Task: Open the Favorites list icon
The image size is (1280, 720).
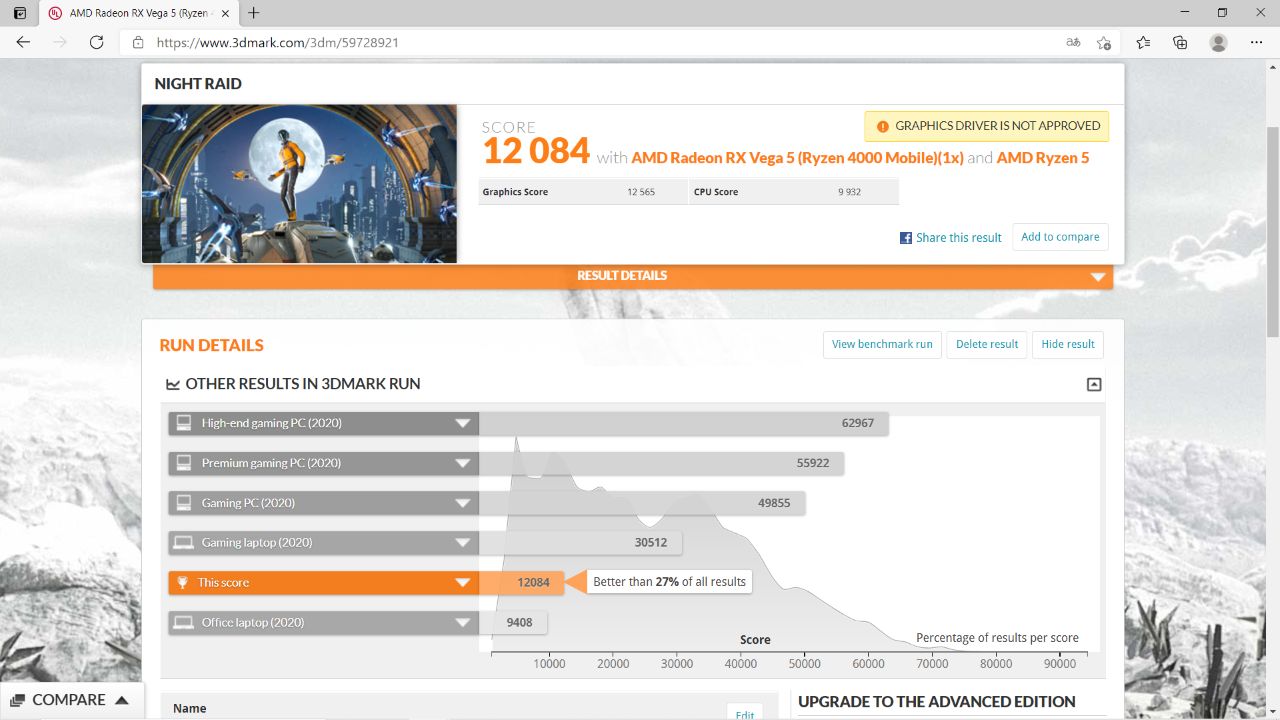Action: [x=1143, y=42]
